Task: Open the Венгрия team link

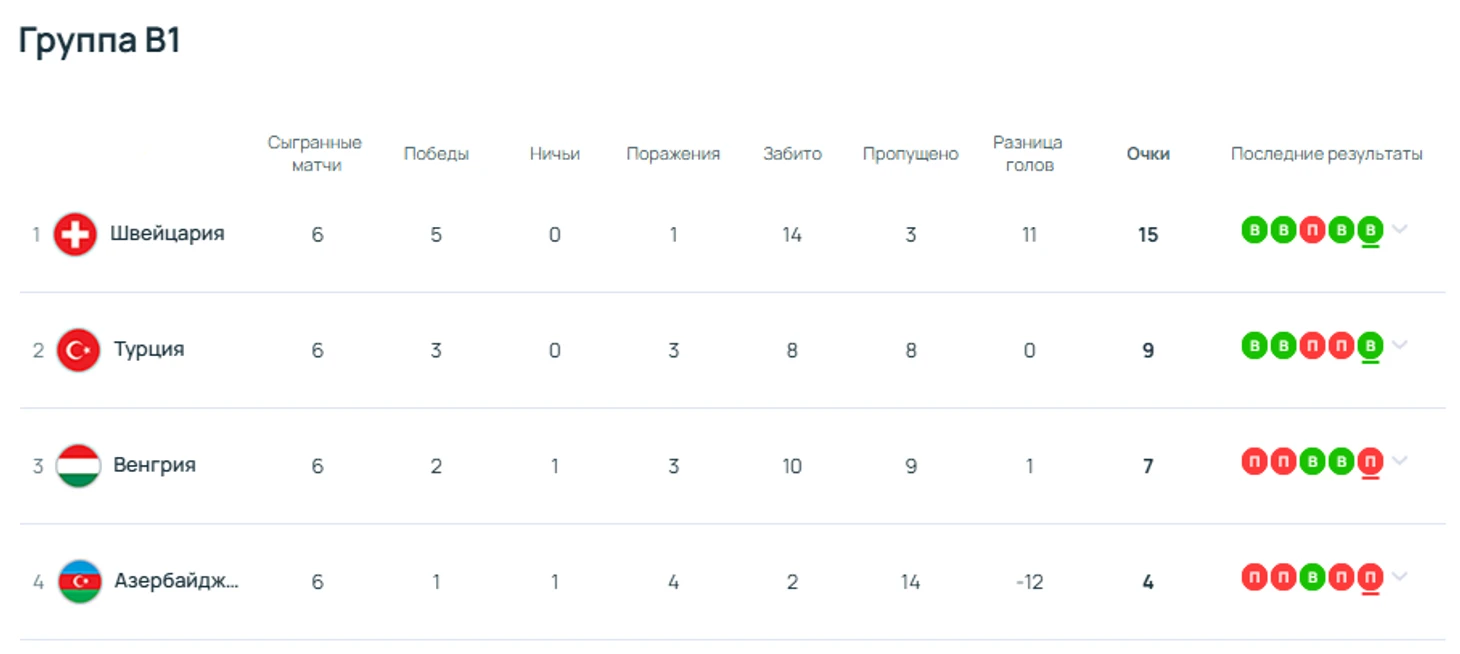Action: click(x=154, y=466)
